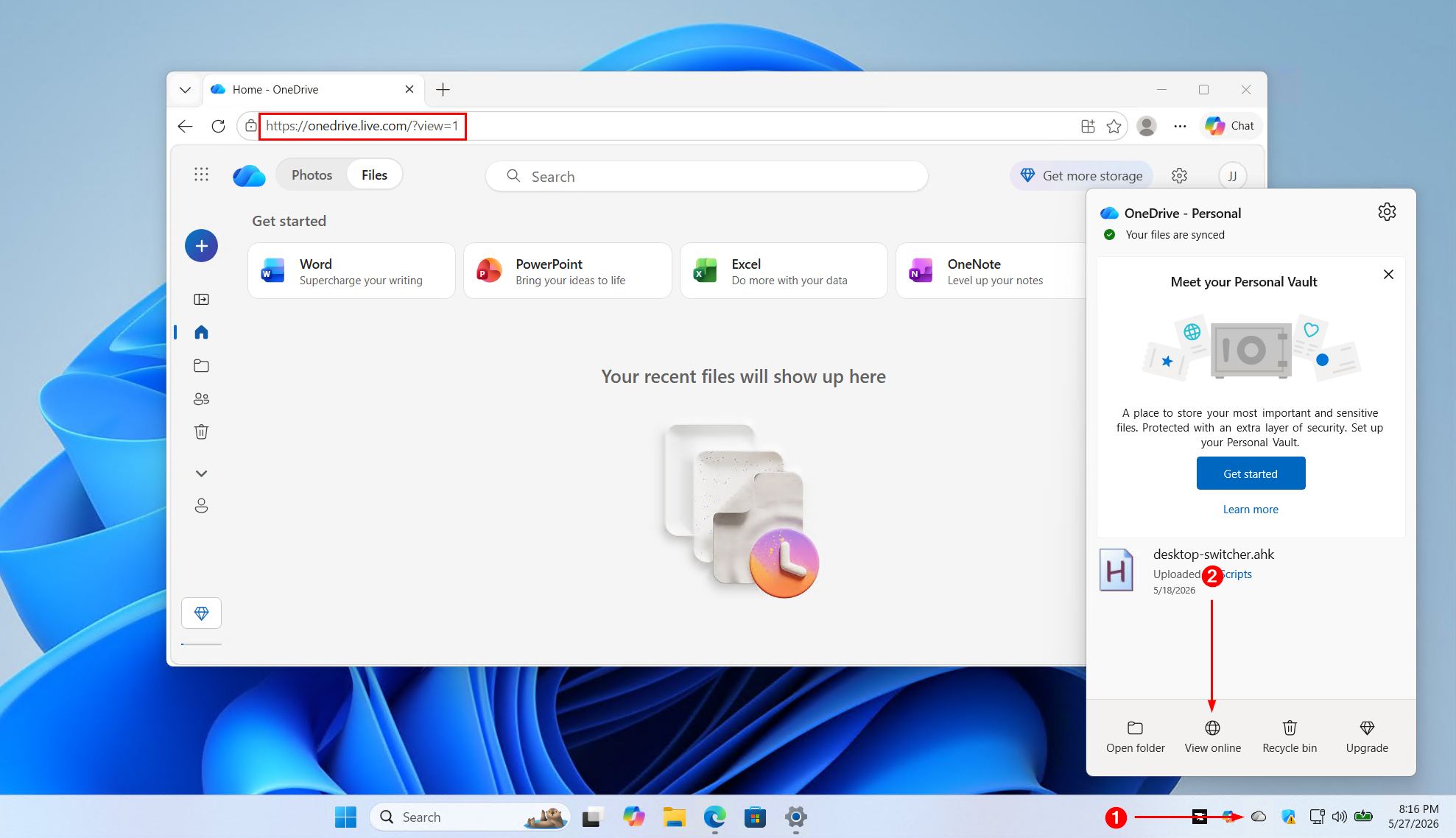Click the blue Add new plus button
Viewport: 1456px width, 838px height.
(x=201, y=246)
